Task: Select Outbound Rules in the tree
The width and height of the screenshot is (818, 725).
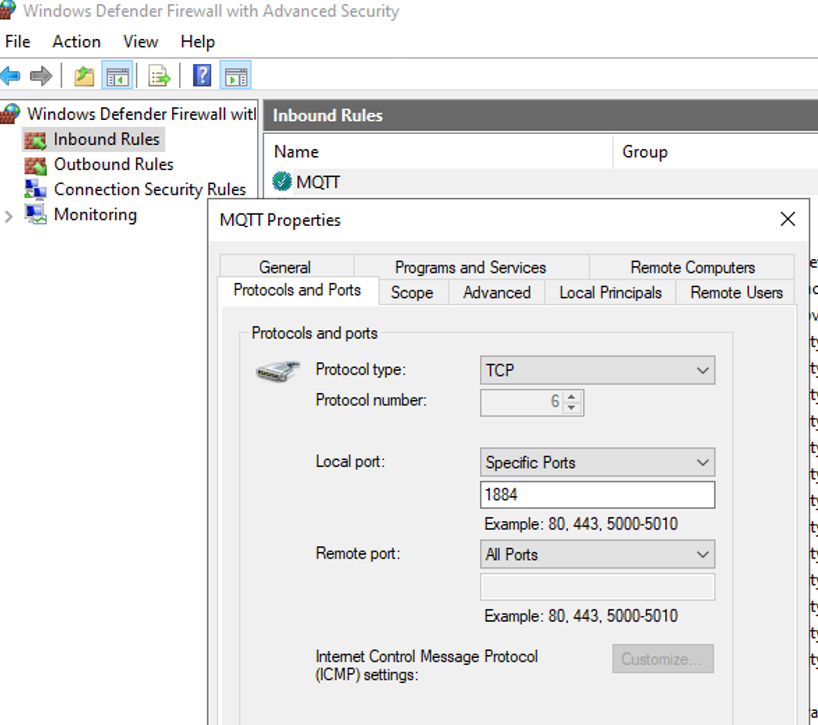Action: (114, 165)
